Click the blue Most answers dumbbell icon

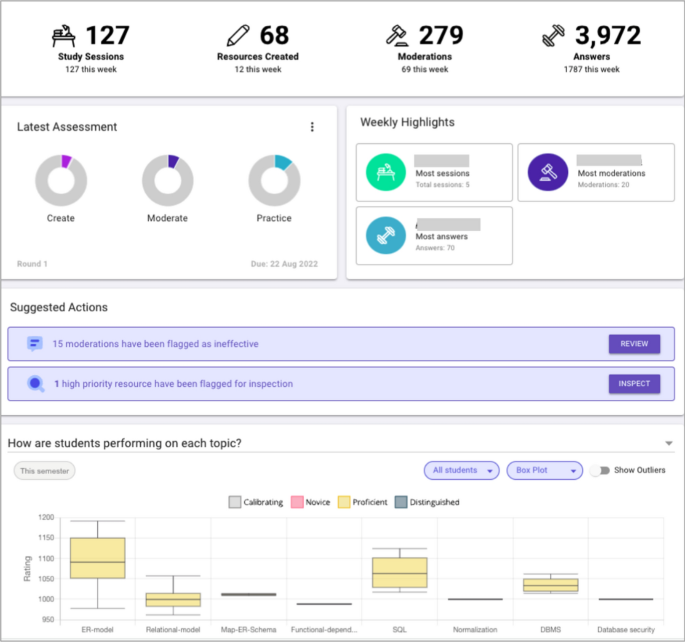click(385, 235)
